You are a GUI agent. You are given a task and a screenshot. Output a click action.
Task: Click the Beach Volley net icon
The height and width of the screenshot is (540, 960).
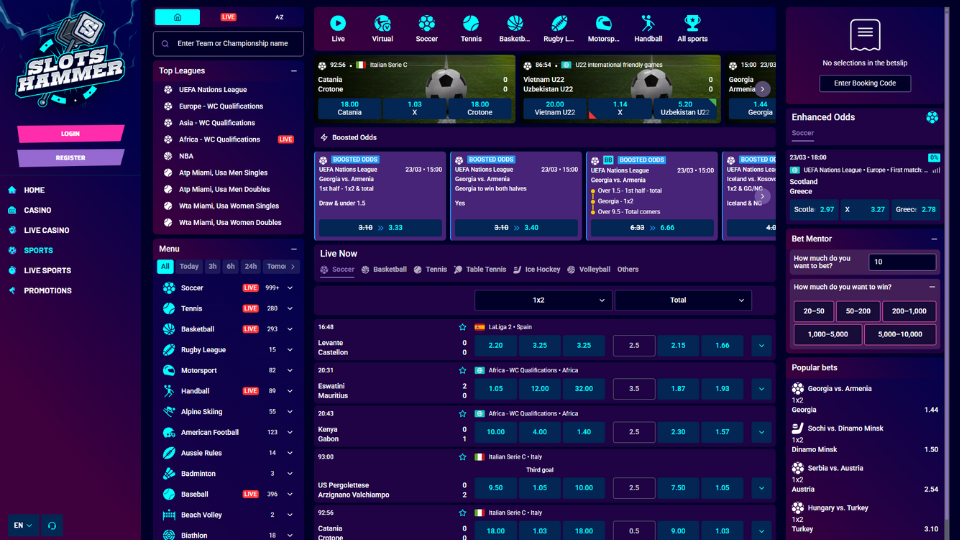(x=169, y=515)
